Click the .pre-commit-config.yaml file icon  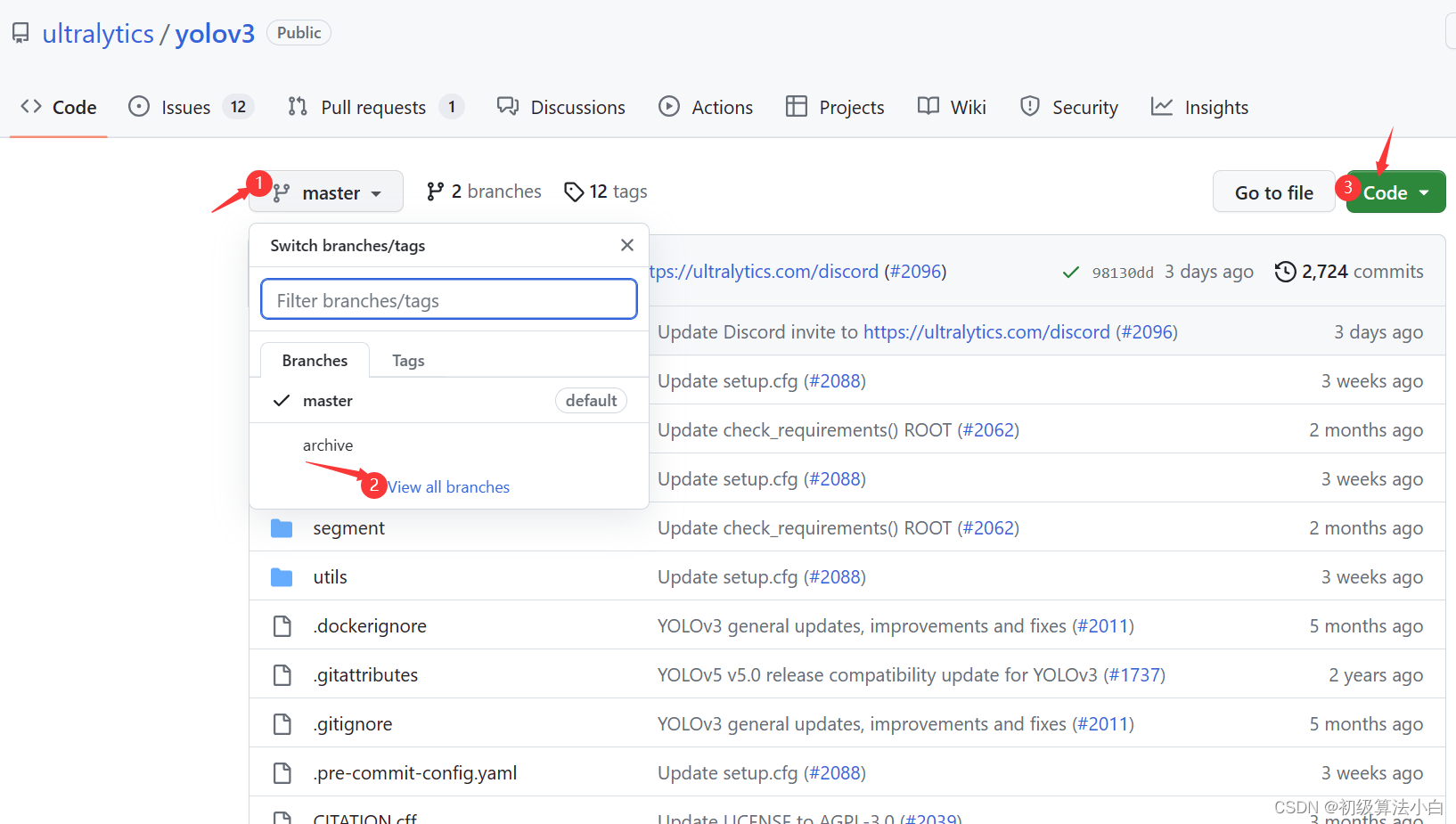pyautogui.click(x=282, y=773)
